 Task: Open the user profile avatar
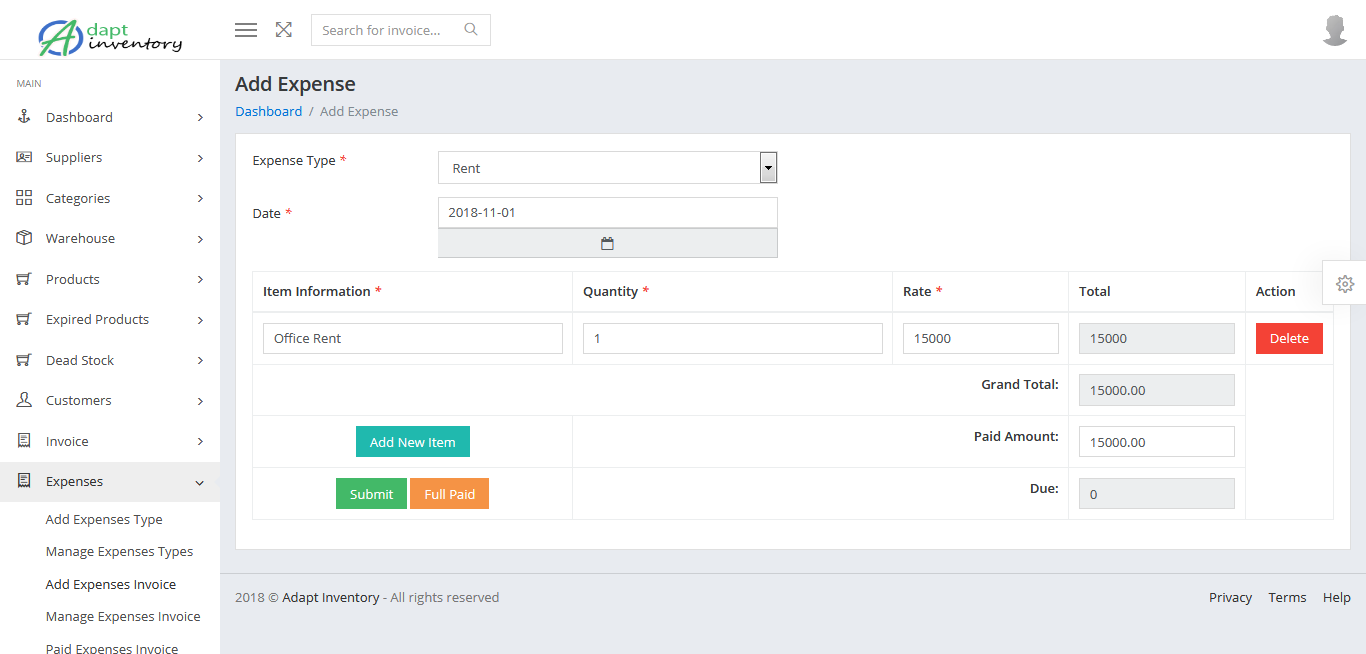[x=1335, y=29]
